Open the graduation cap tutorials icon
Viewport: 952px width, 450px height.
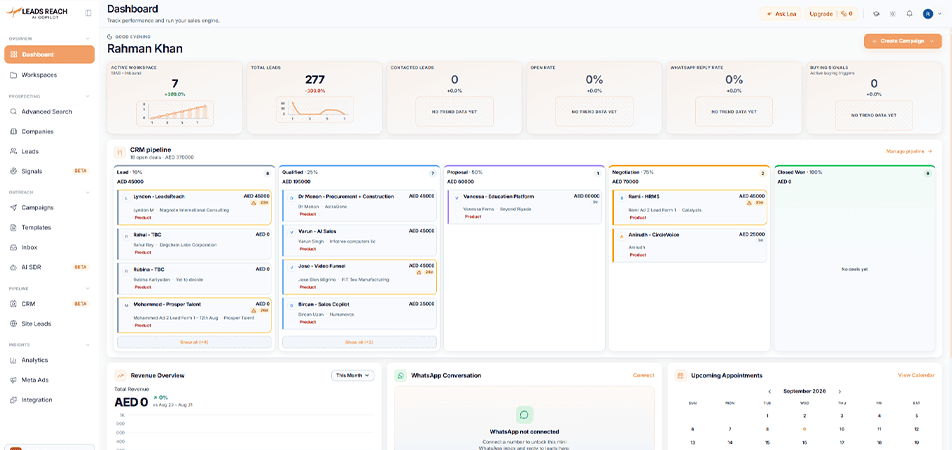coord(876,13)
